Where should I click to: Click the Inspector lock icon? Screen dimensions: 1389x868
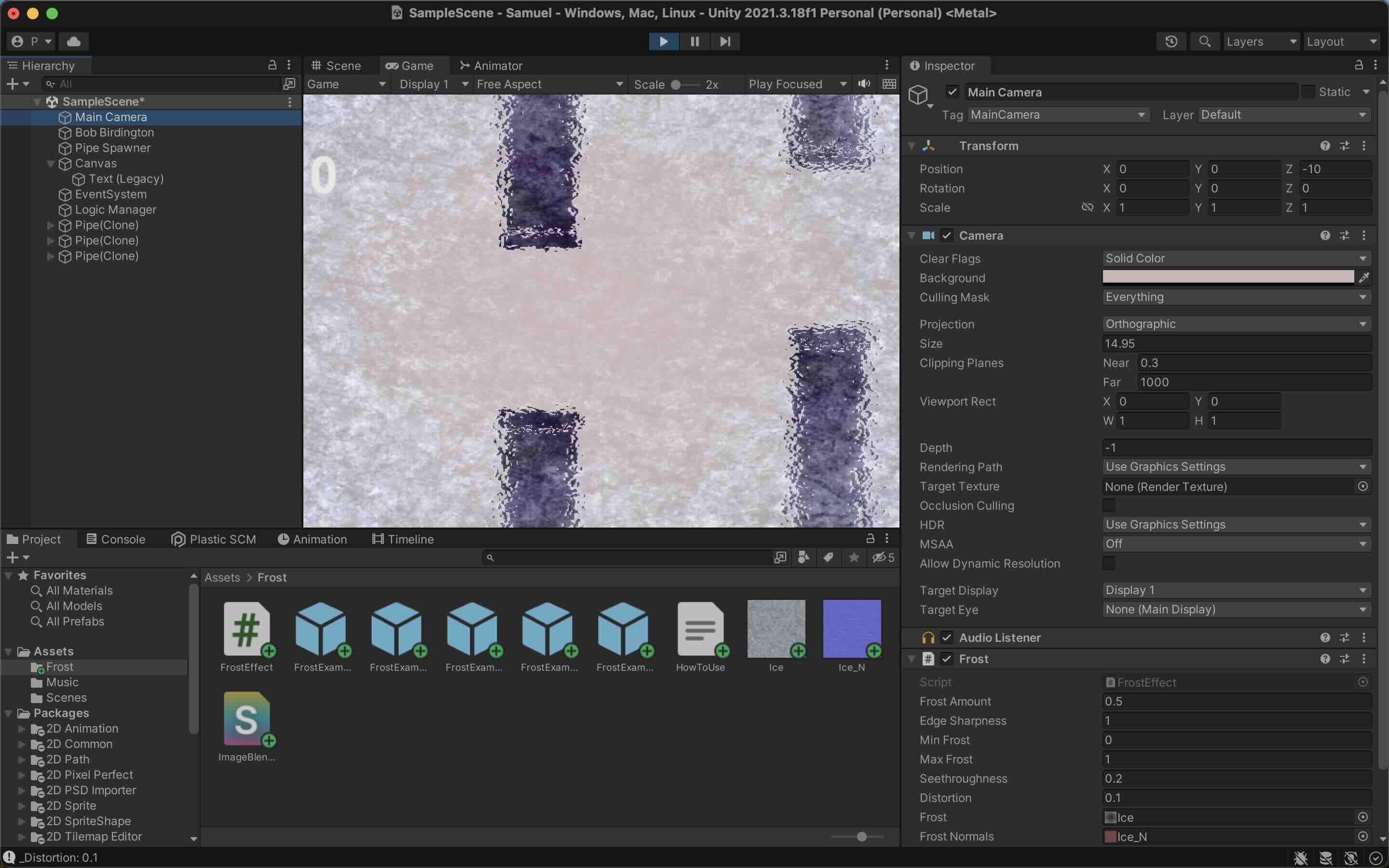pyautogui.click(x=1359, y=66)
